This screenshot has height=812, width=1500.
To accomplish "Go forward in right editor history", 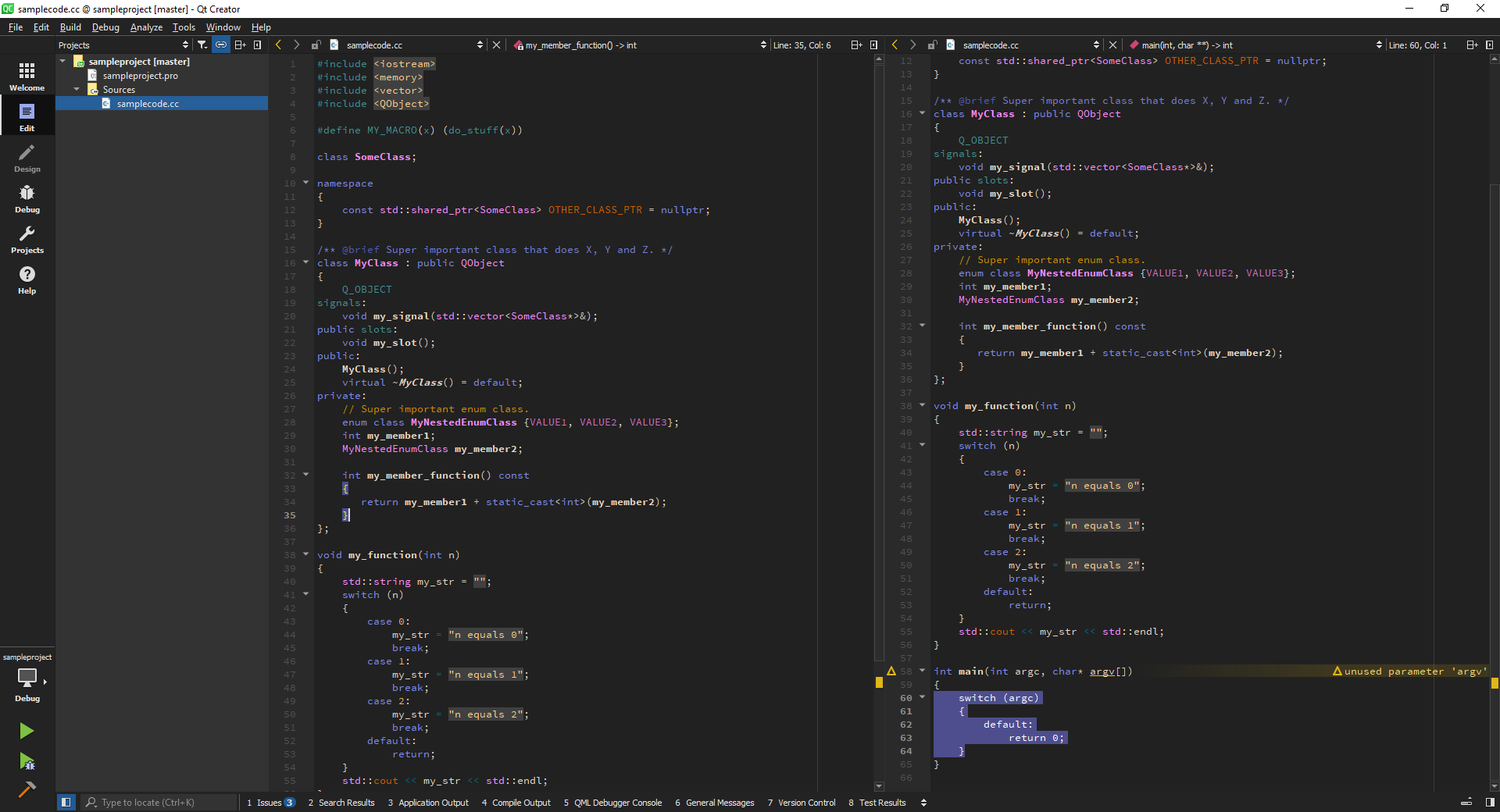I will click(x=912, y=45).
